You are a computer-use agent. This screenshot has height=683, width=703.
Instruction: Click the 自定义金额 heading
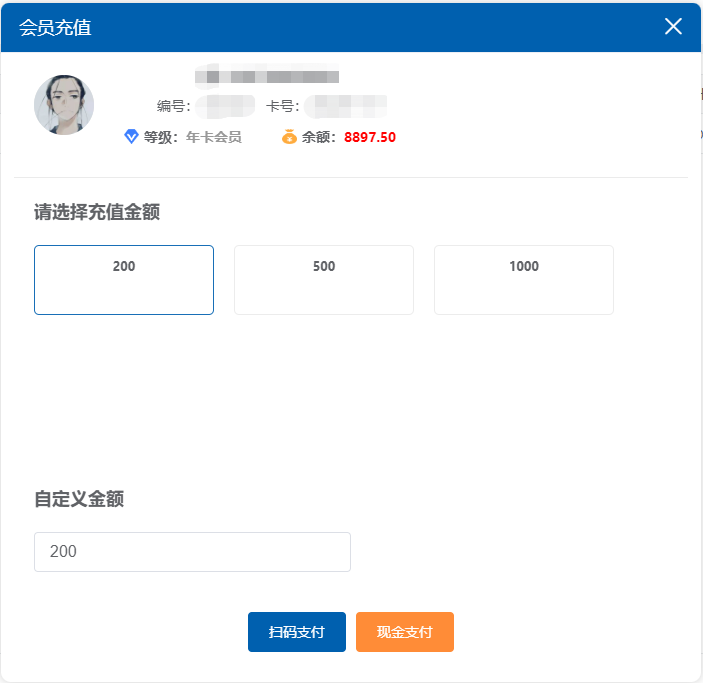pos(79,499)
